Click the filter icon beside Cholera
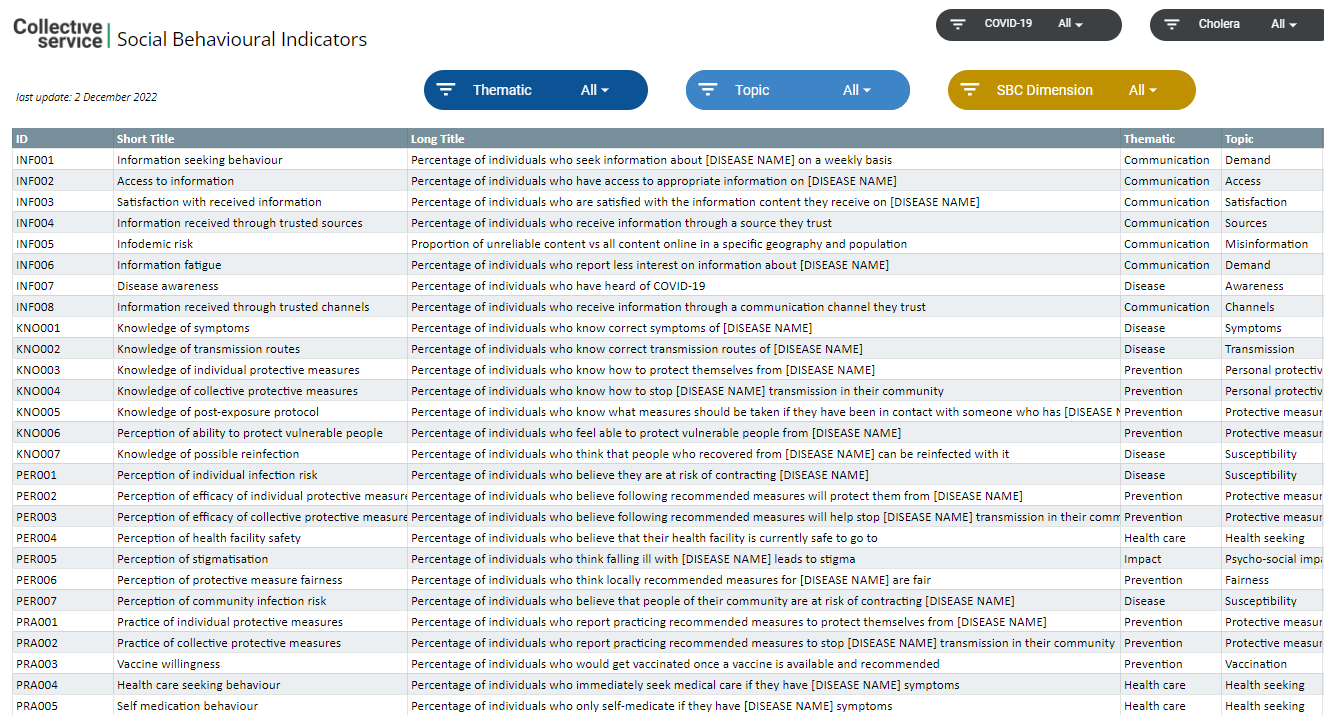Viewport: 1324px width, 715px height. [x=1172, y=24]
